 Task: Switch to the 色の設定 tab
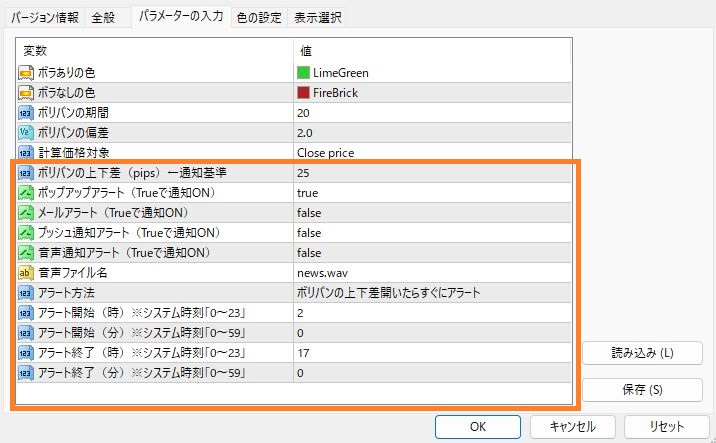point(259,17)
